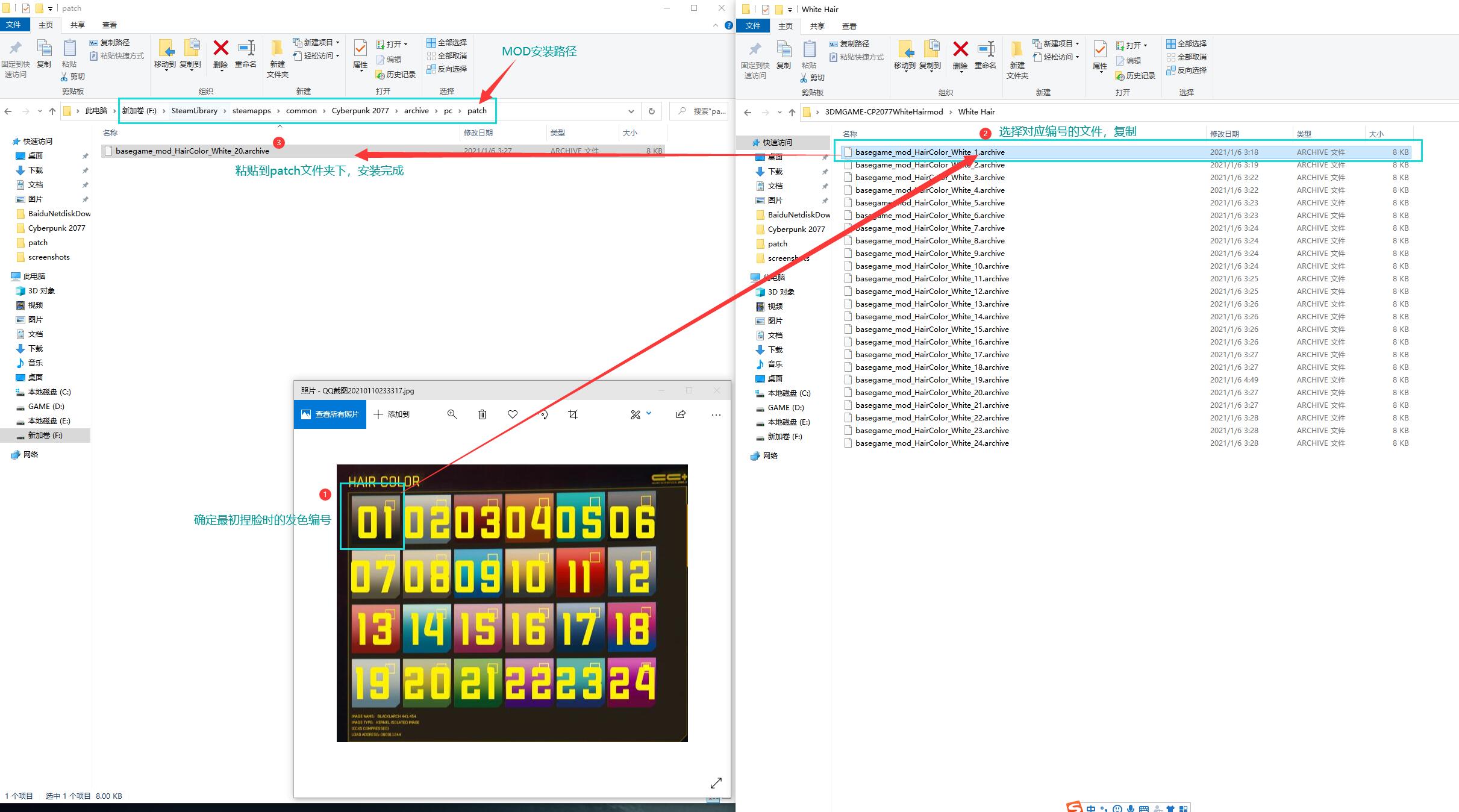Click Add to button in Photos viewer

392,414
